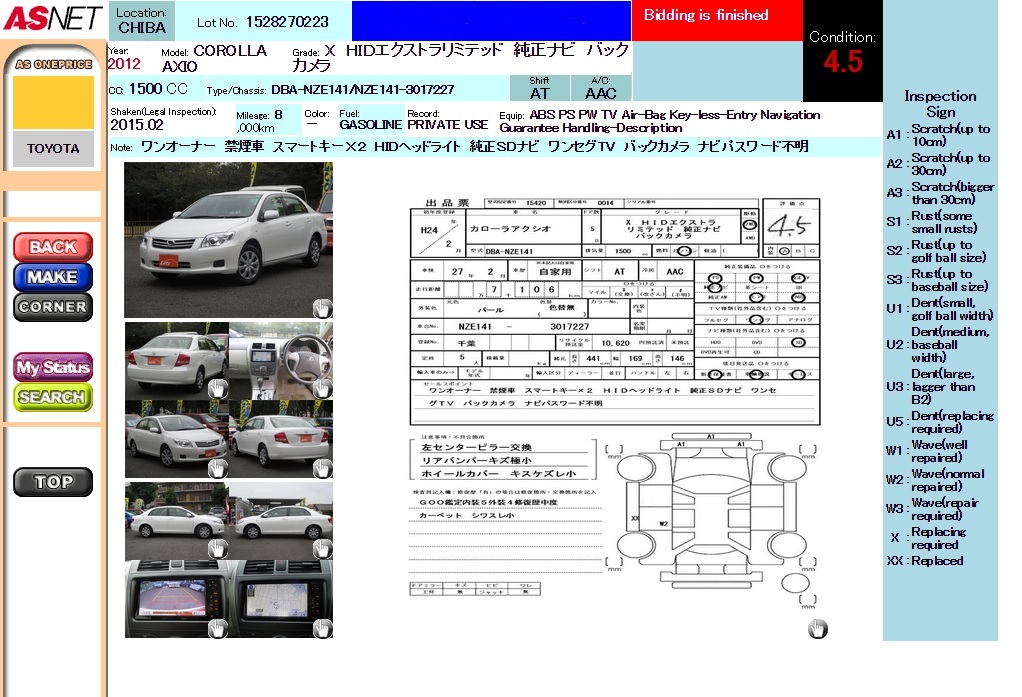Click hand icon on the backup camera screen photo
1022x697 pixels.
point(217,628)
